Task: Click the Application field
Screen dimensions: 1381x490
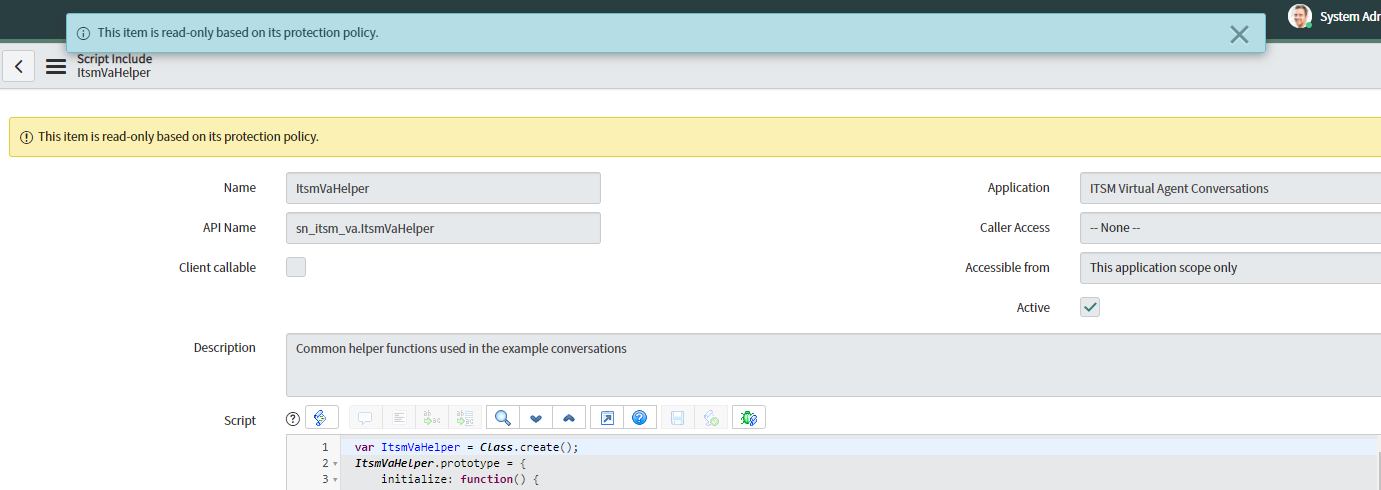Action: coord(1230,188)
